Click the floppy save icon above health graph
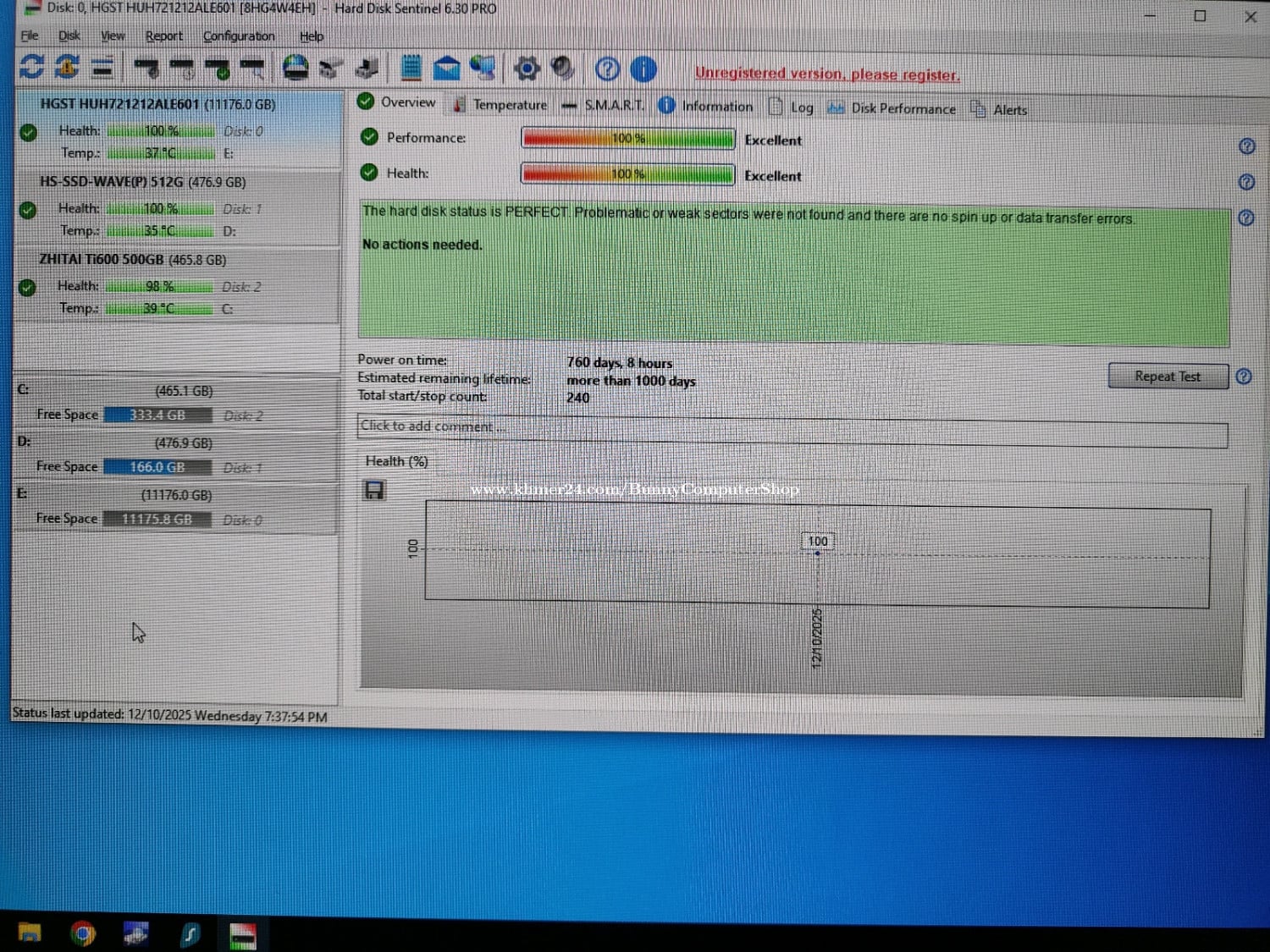Viewport: 1270px width, 952px height. coord(374,490)
